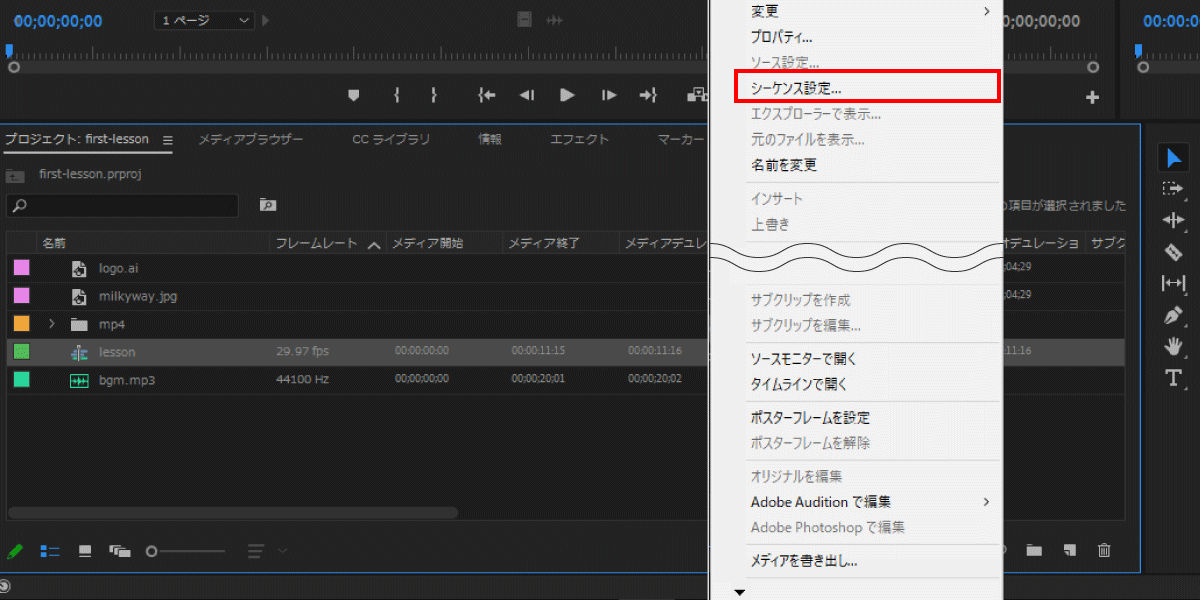Click the project search input field
Image resolution: width=1200 pixels, height=600 pixels.
pos(122,205)
